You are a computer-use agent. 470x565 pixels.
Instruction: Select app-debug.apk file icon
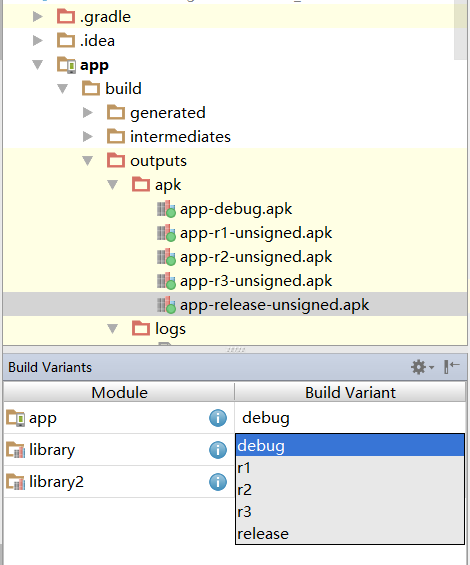166,209
